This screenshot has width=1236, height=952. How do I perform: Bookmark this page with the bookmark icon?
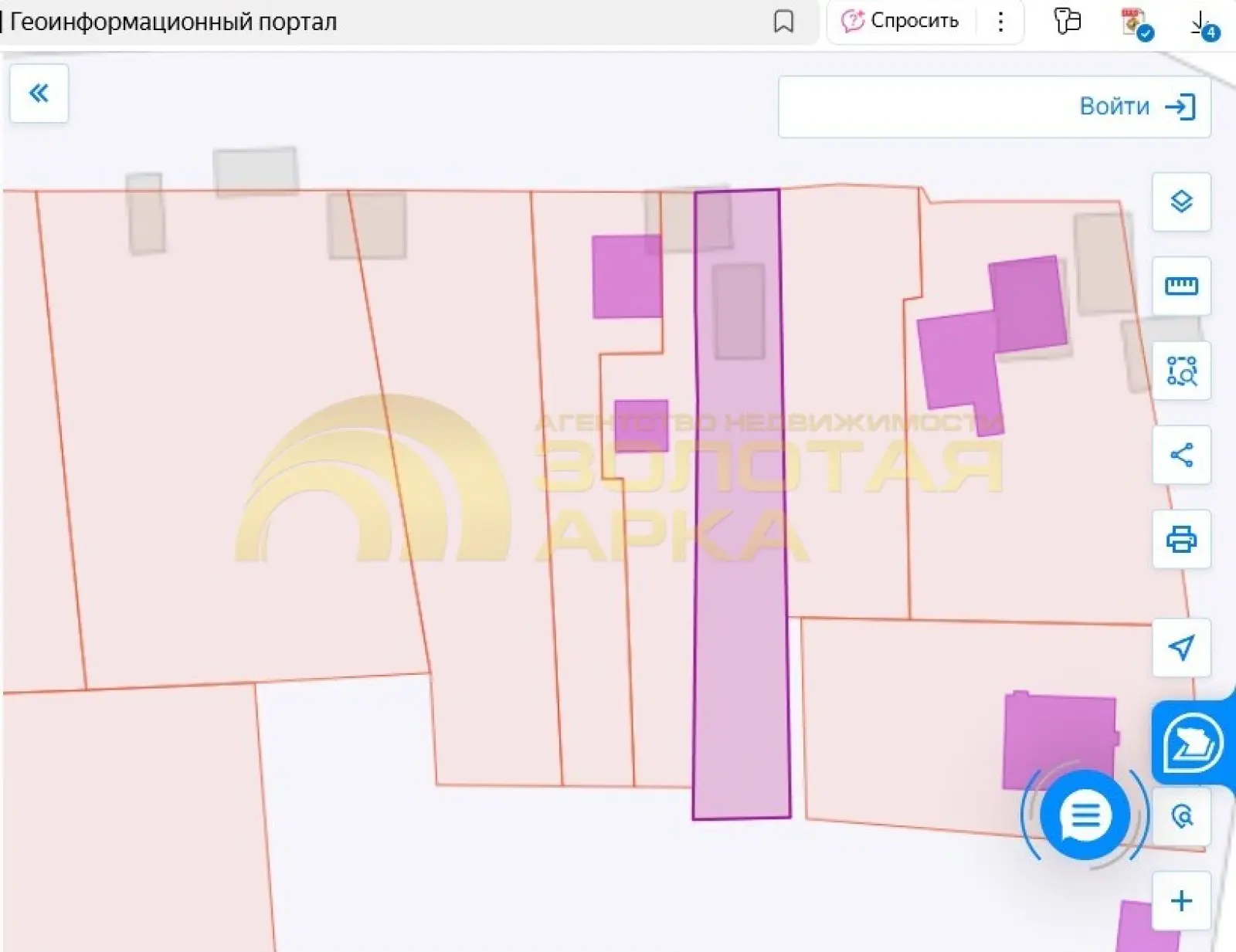[783, 22]
